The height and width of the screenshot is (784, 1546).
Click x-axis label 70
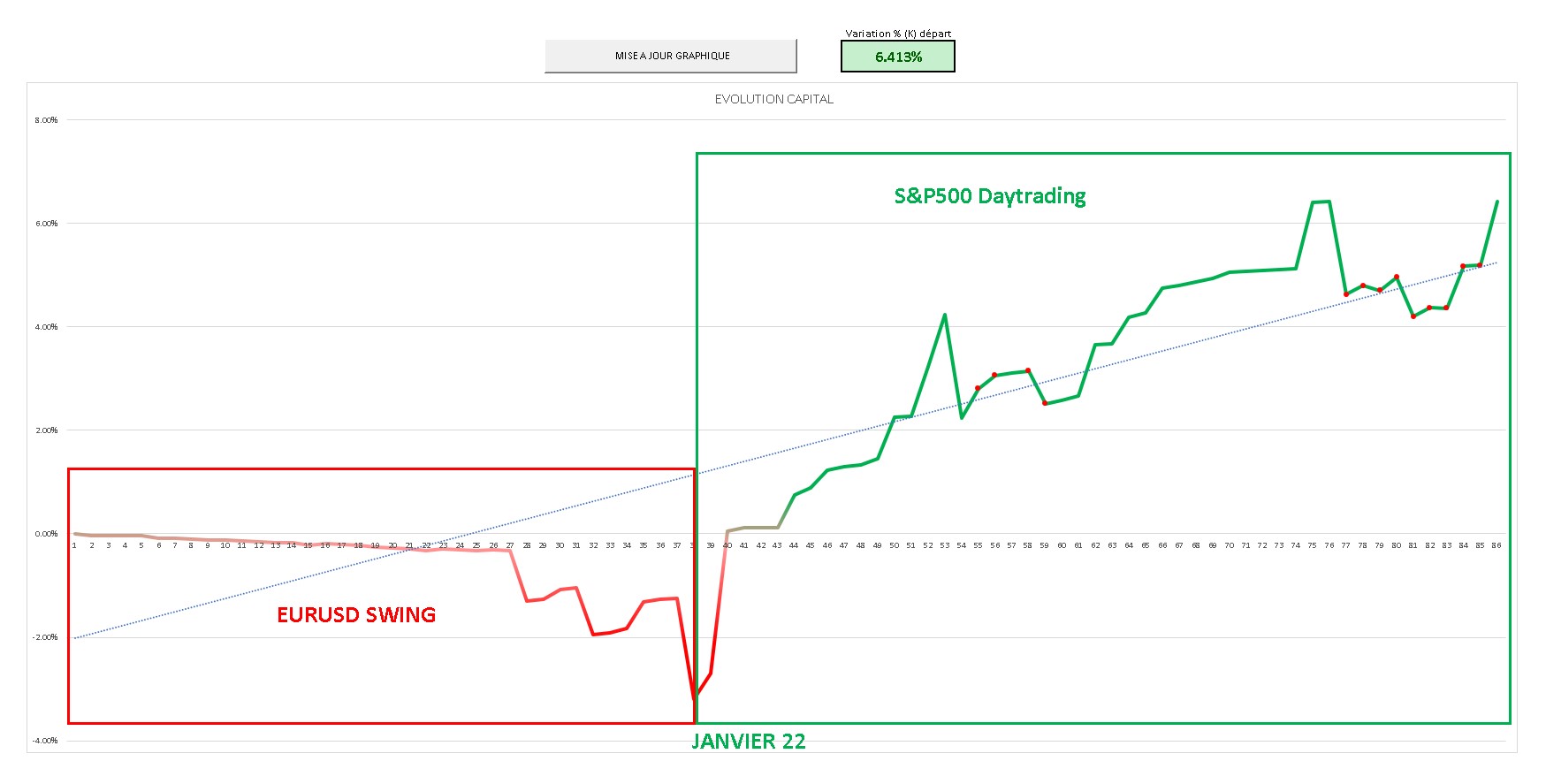1229,545
